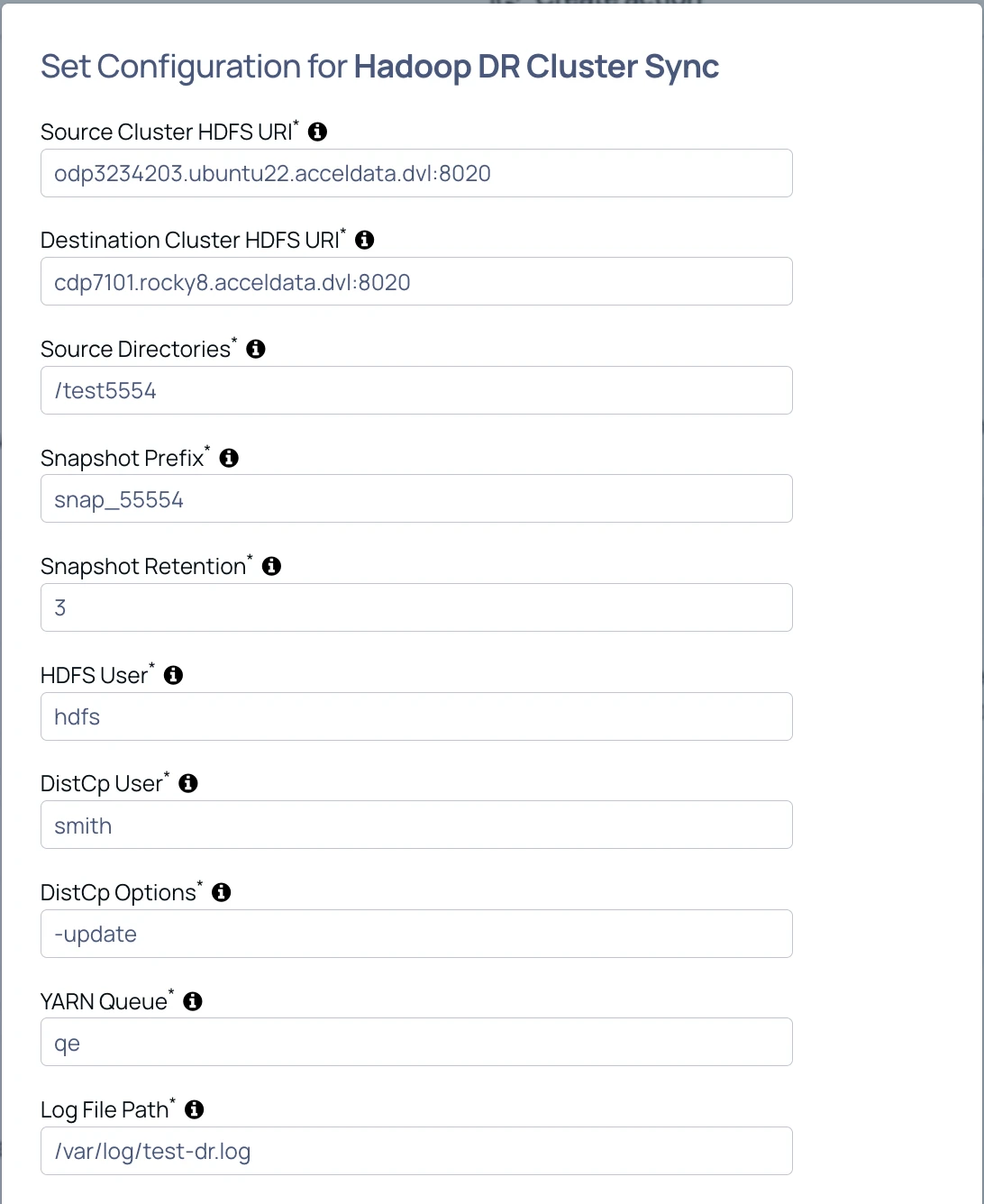The image size is (984, 1204).
Task: Click the Snapshot Retention info icon
Action: [x=271, y=566]
